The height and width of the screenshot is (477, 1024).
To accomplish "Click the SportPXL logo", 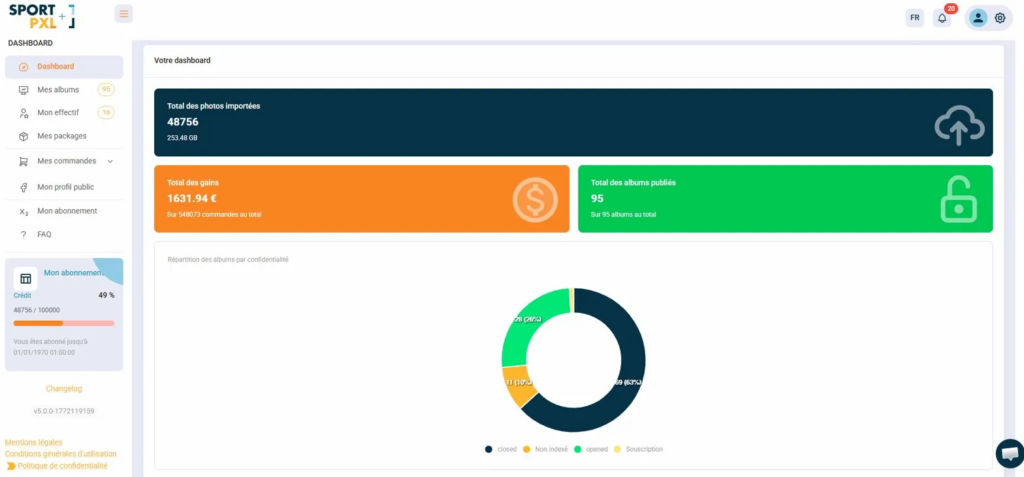I will 41,16.
